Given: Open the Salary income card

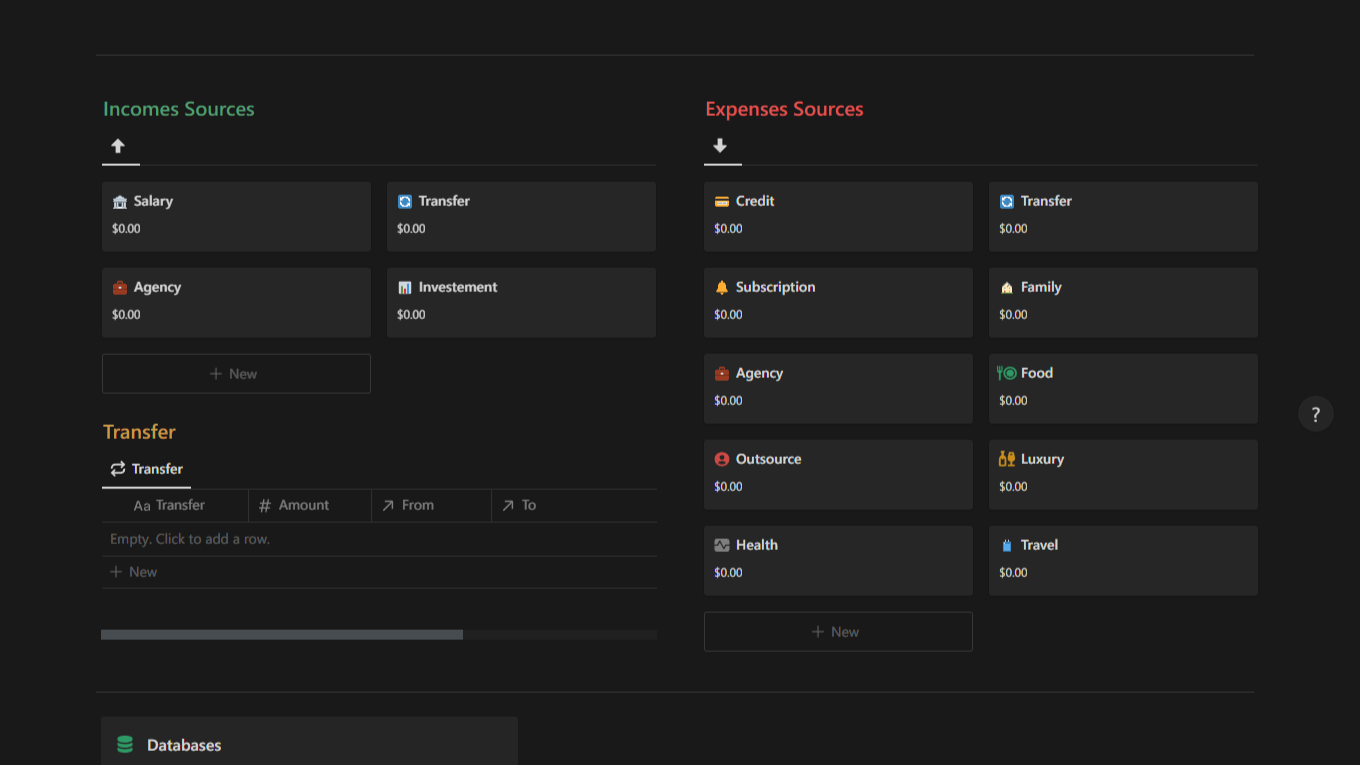Looking at the screenshot, I should 236,216.
